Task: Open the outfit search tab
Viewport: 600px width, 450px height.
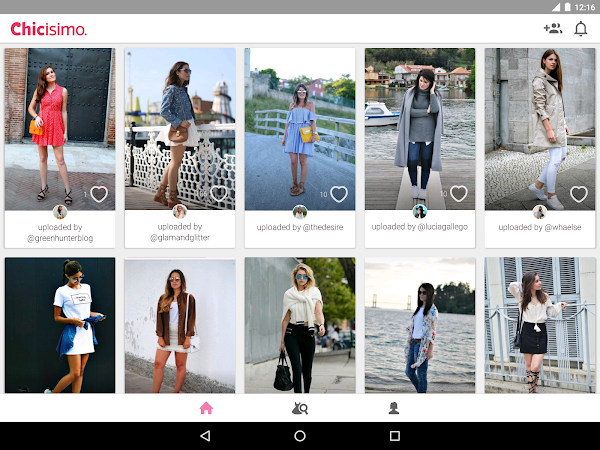Action: [300, 408]
